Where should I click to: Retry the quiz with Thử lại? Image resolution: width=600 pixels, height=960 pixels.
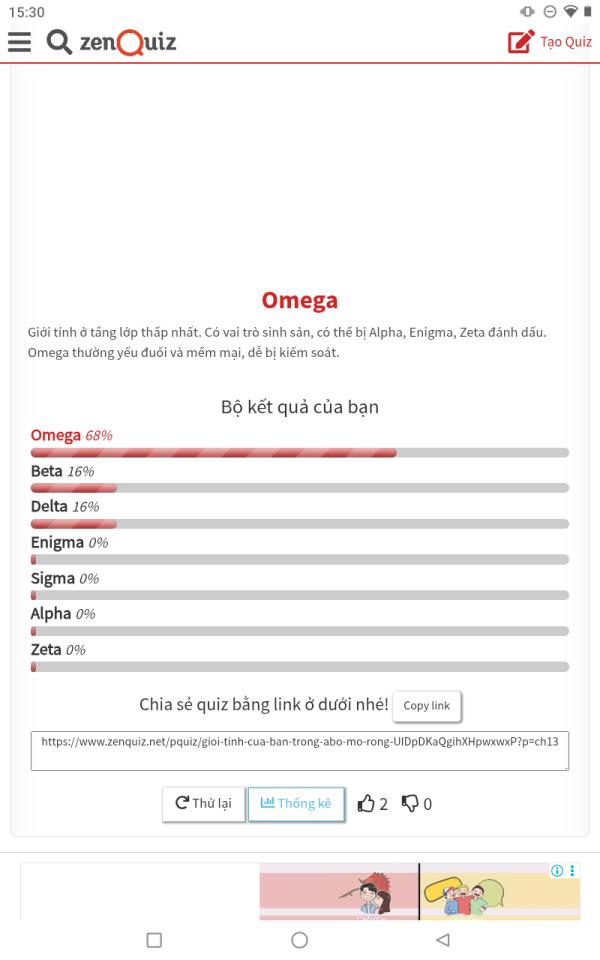click(x=203, y=804)
